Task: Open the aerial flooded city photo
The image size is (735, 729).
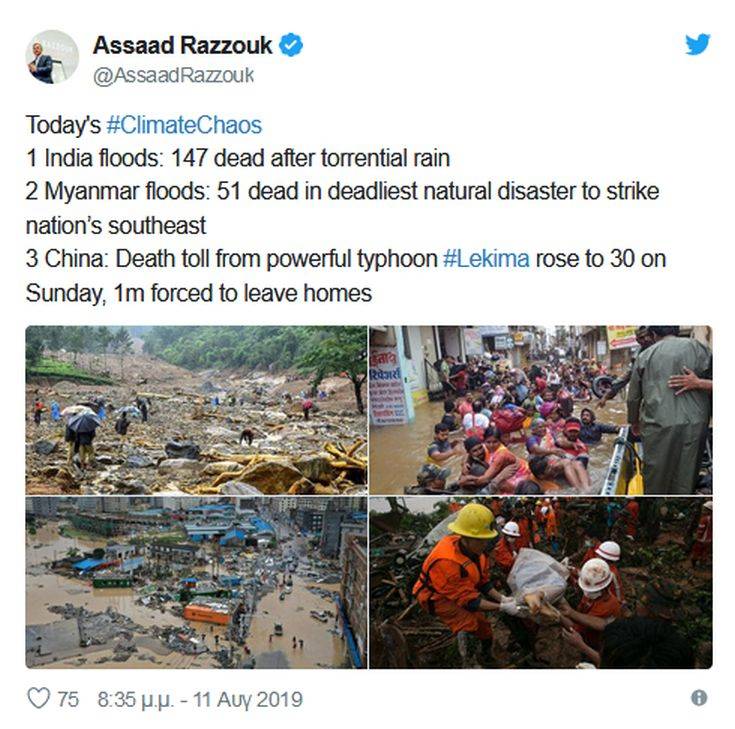Action: coord(196,583)
